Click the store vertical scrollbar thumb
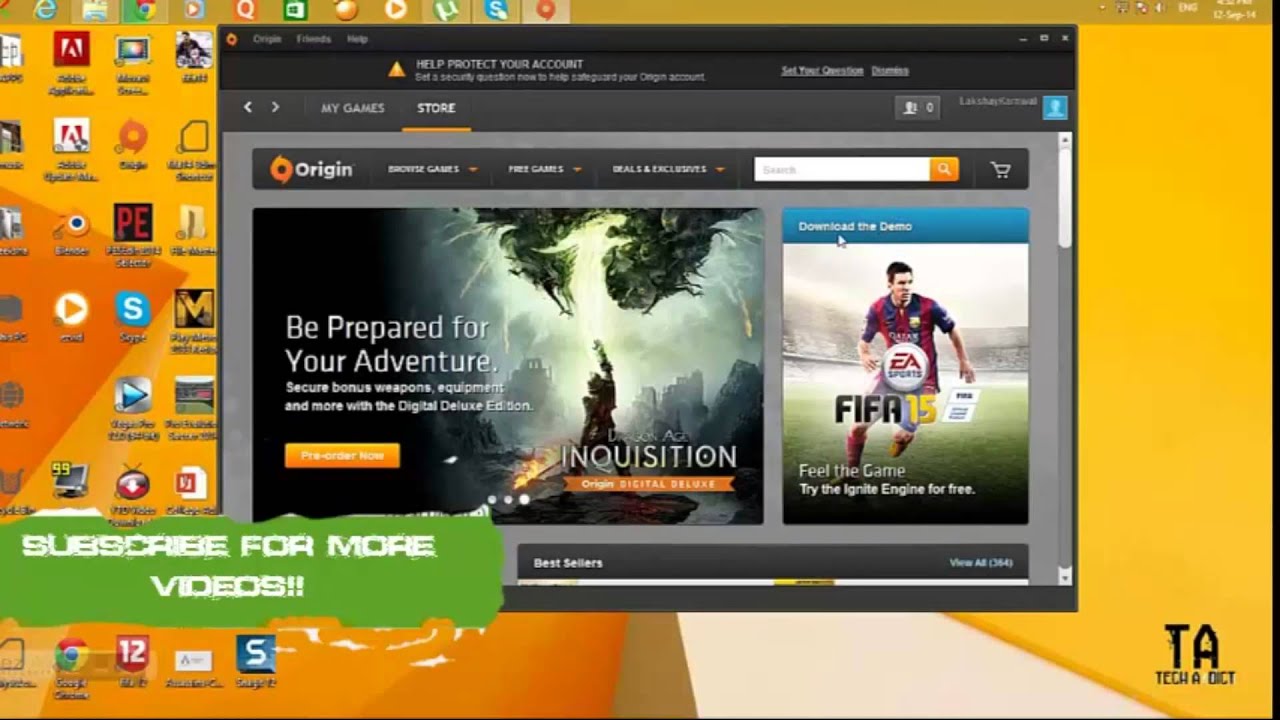The height and width of the screenshot is (720, 1280). click(1065, 198)
